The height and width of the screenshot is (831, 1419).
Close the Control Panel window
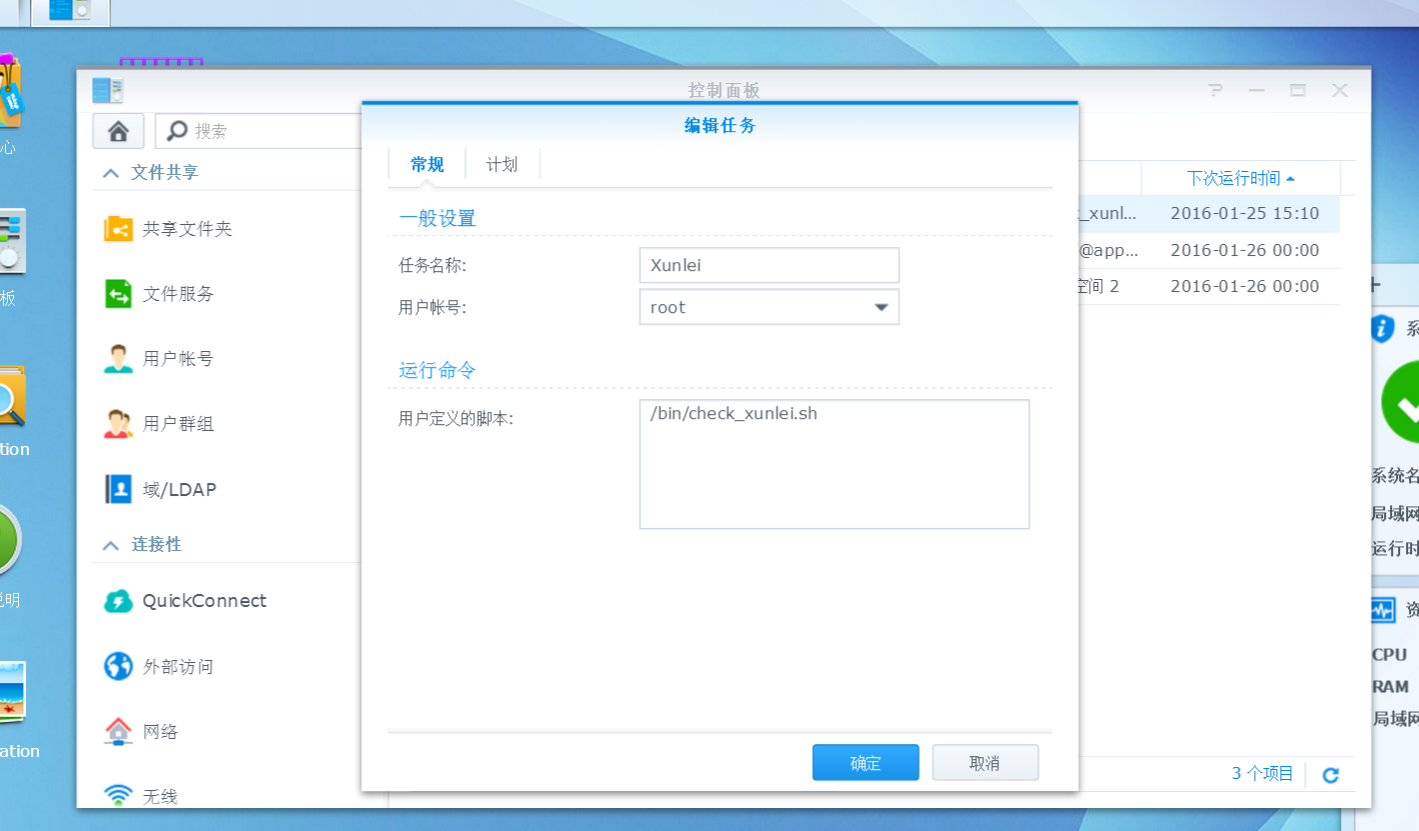(1340, 90)
